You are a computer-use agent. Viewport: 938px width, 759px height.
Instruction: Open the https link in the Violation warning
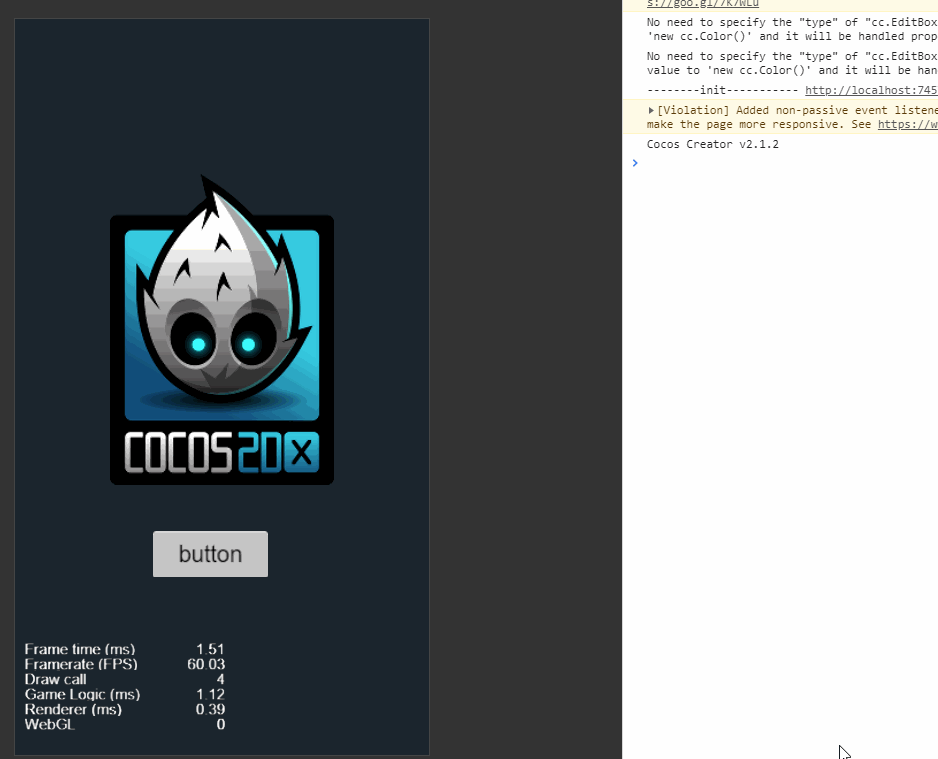[x=907, y=124]
